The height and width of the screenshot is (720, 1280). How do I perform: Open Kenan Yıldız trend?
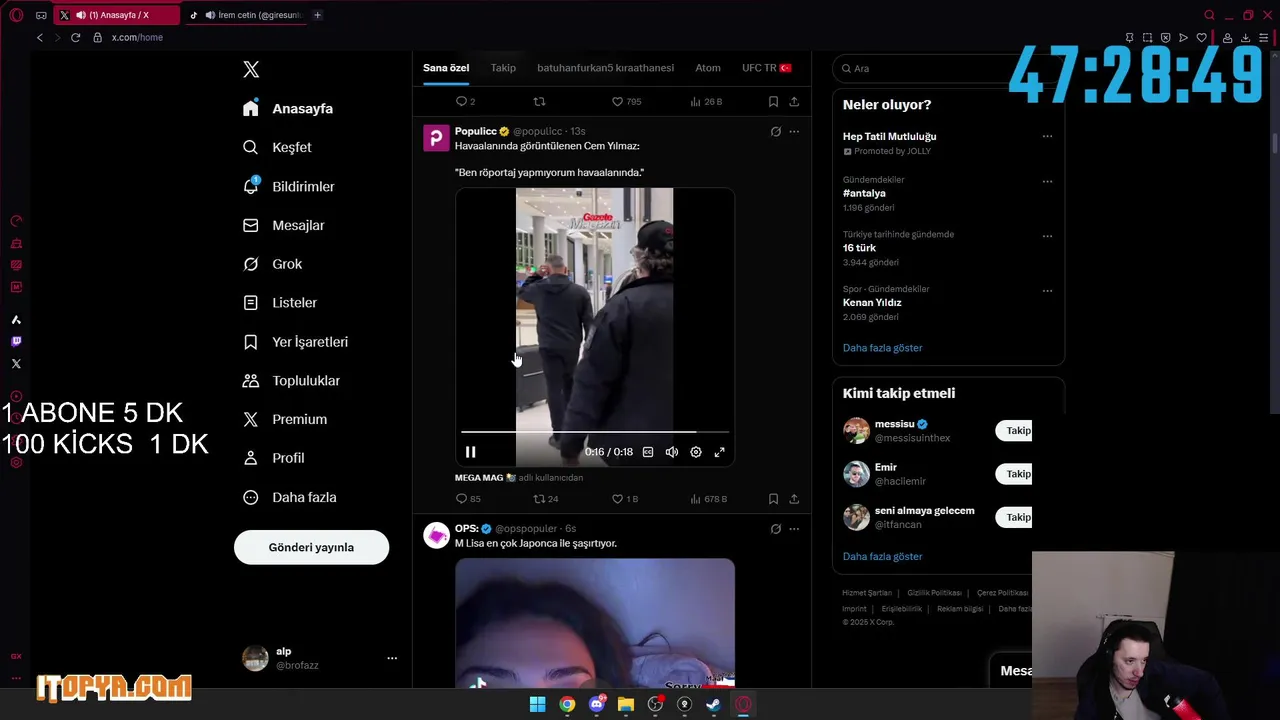[x=872, y=302]
